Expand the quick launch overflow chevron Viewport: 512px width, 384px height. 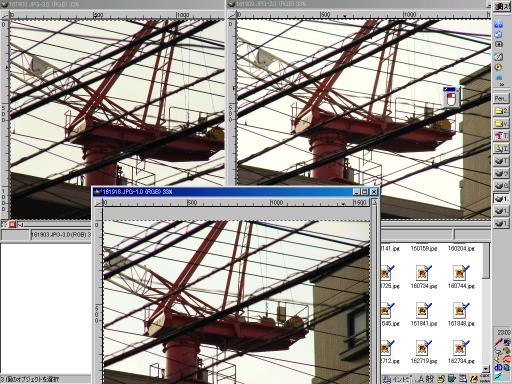click(501, 85)
